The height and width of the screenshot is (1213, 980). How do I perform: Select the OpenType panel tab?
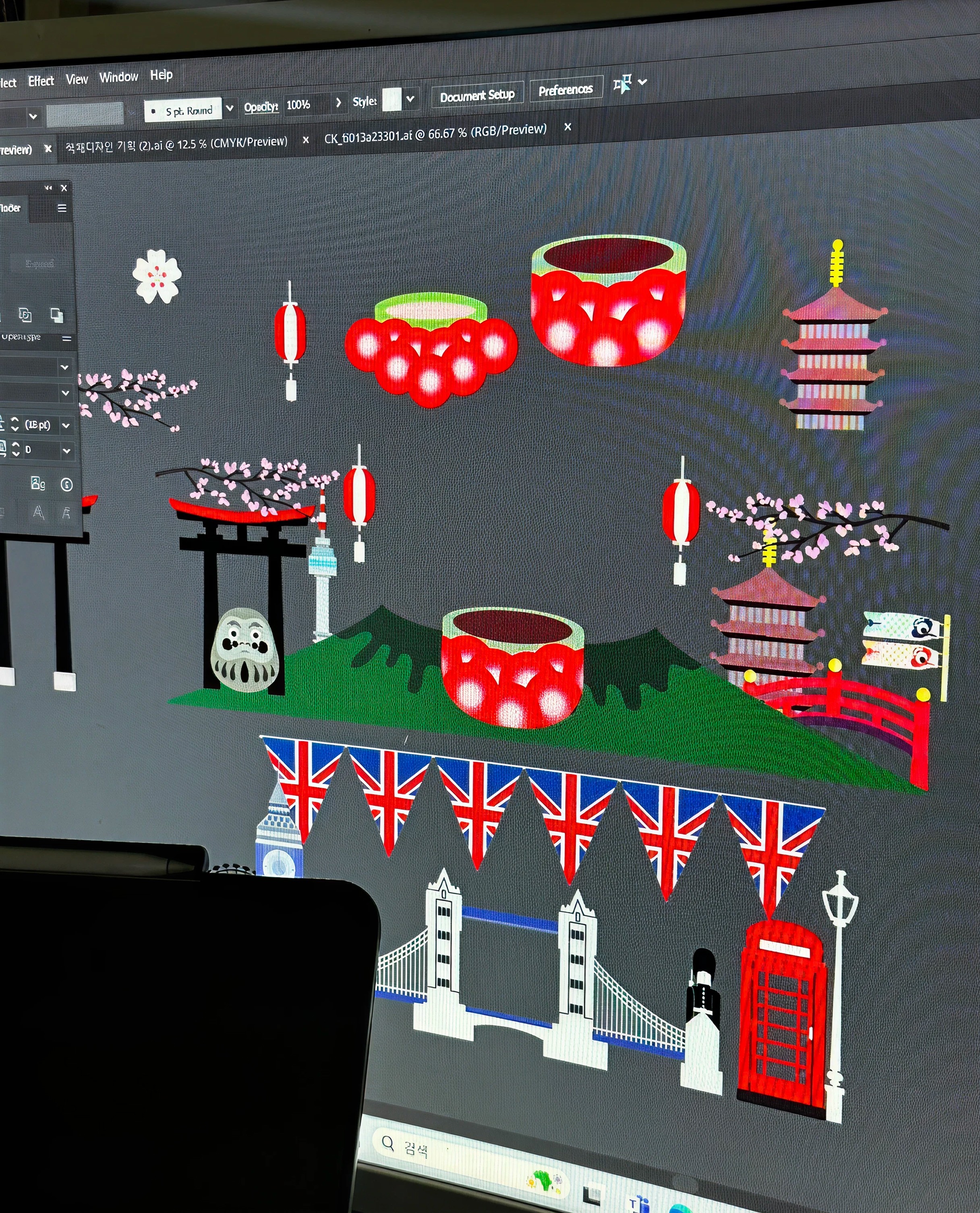[x=21, y=337]
